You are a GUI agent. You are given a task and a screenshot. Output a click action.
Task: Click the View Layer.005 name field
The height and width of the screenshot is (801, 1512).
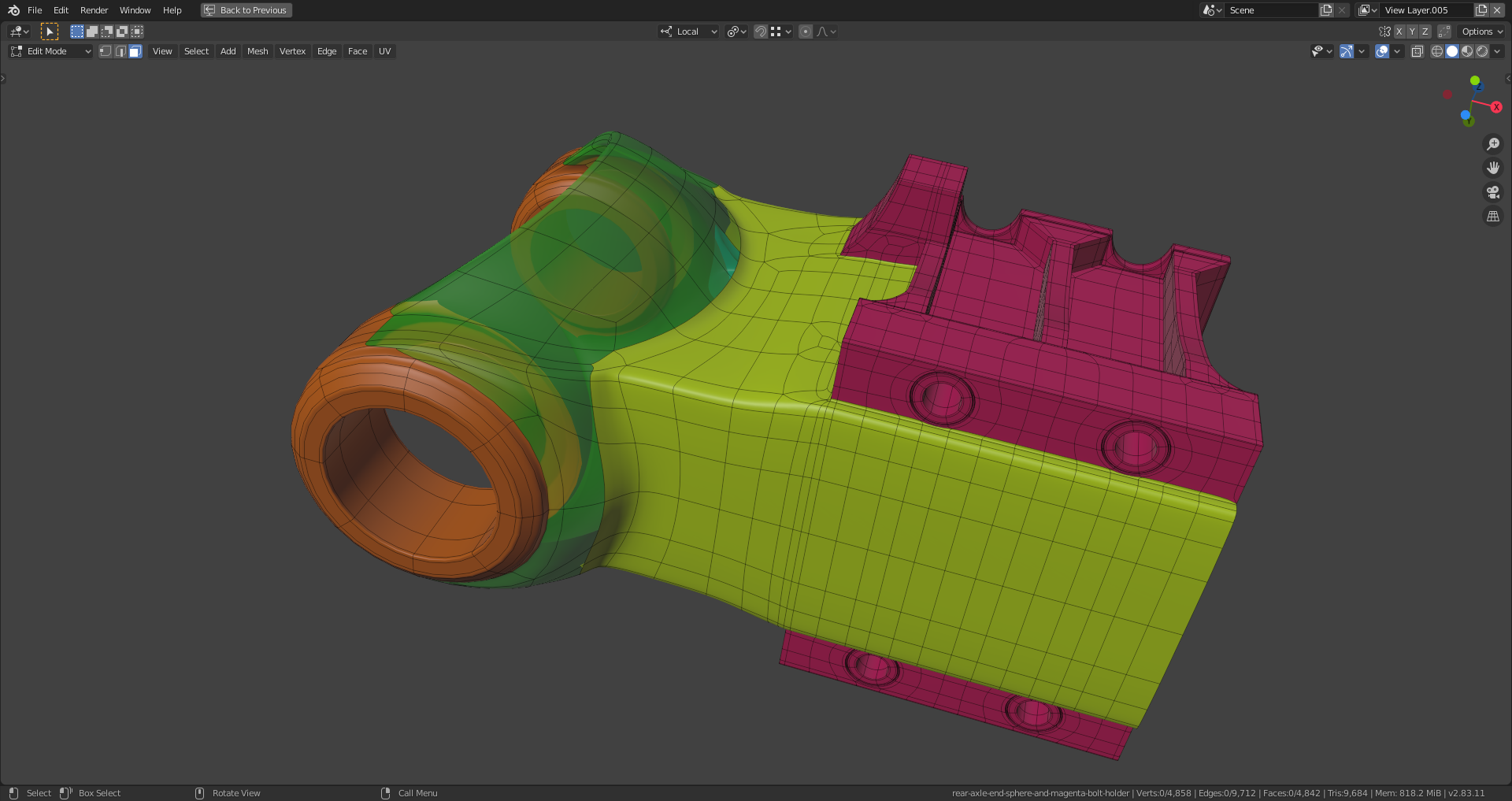tap(1427, 10)
